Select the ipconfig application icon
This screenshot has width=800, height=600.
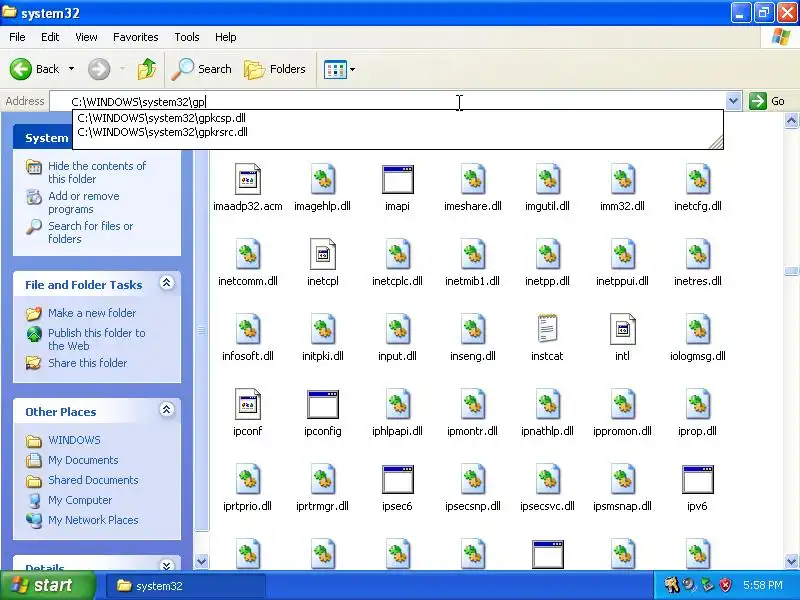click(x=322, y=404)
